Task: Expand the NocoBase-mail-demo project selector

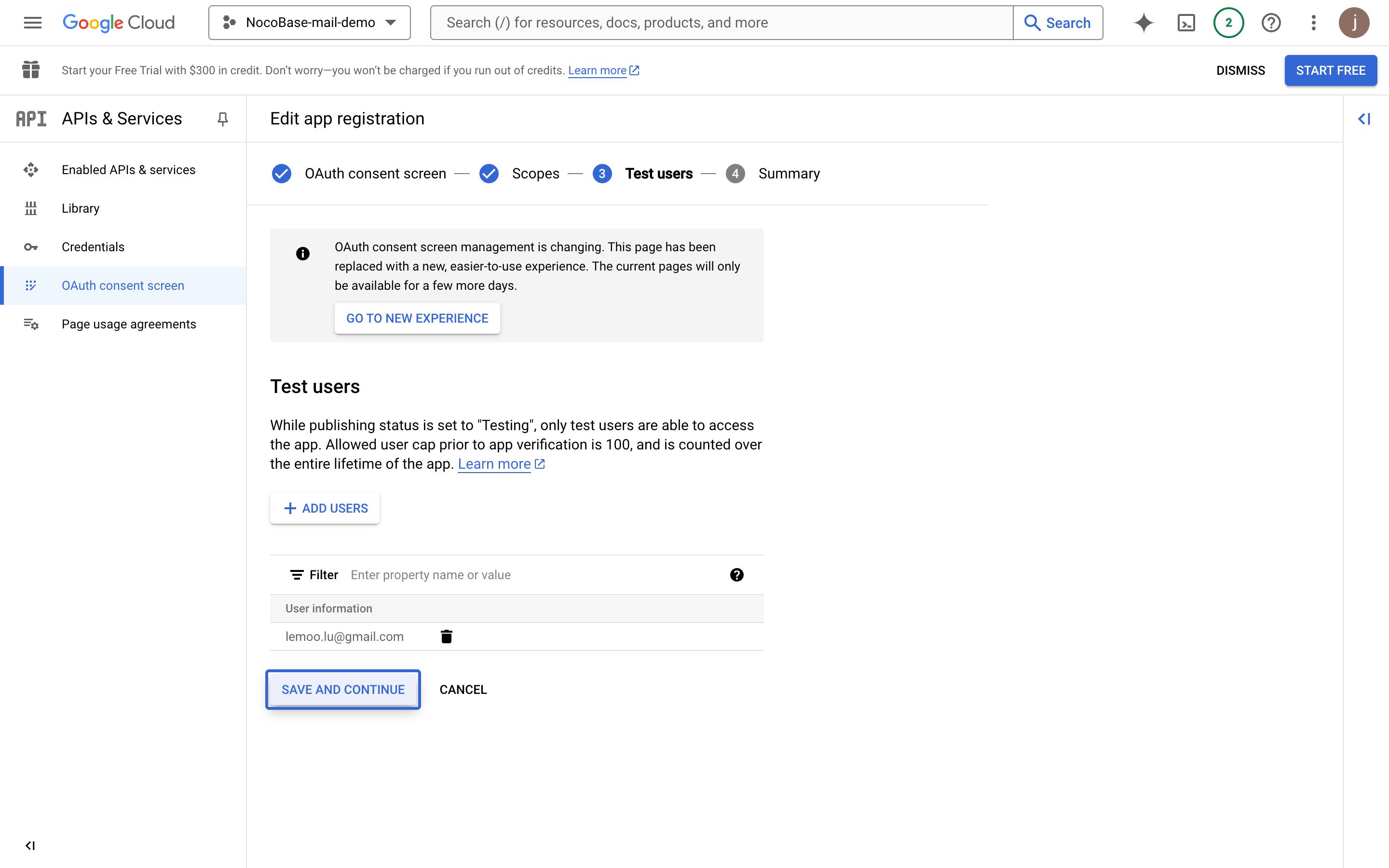Action: point(309,22)
